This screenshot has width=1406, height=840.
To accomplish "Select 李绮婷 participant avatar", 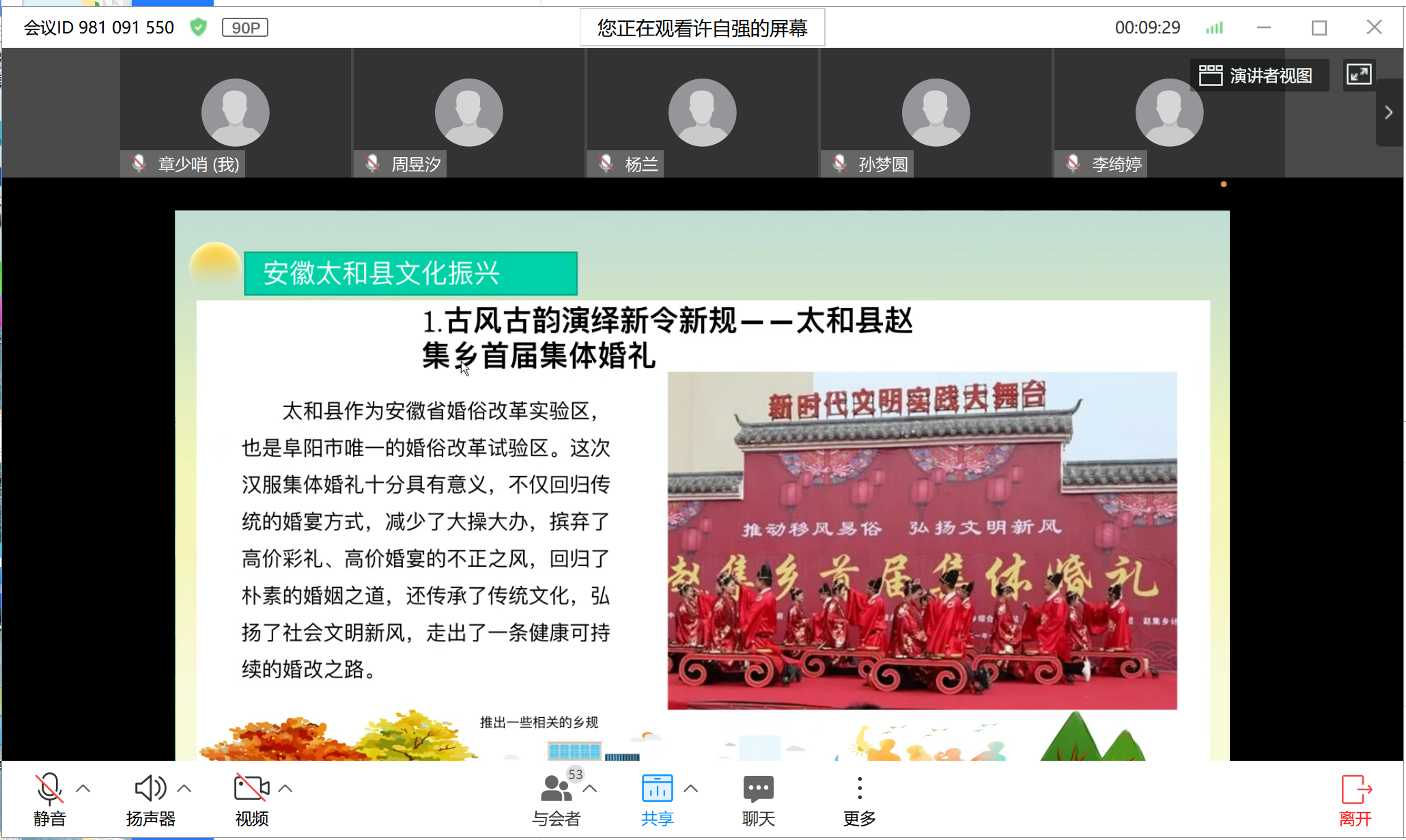I will (x=1169, y=113).
